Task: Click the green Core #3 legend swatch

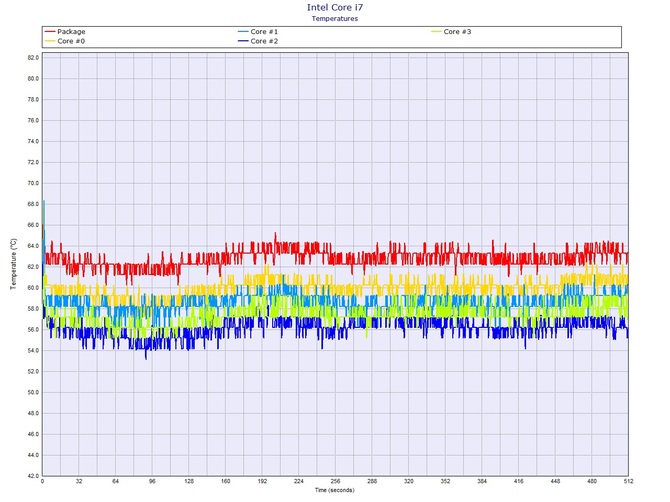Action: coord(436,32)
